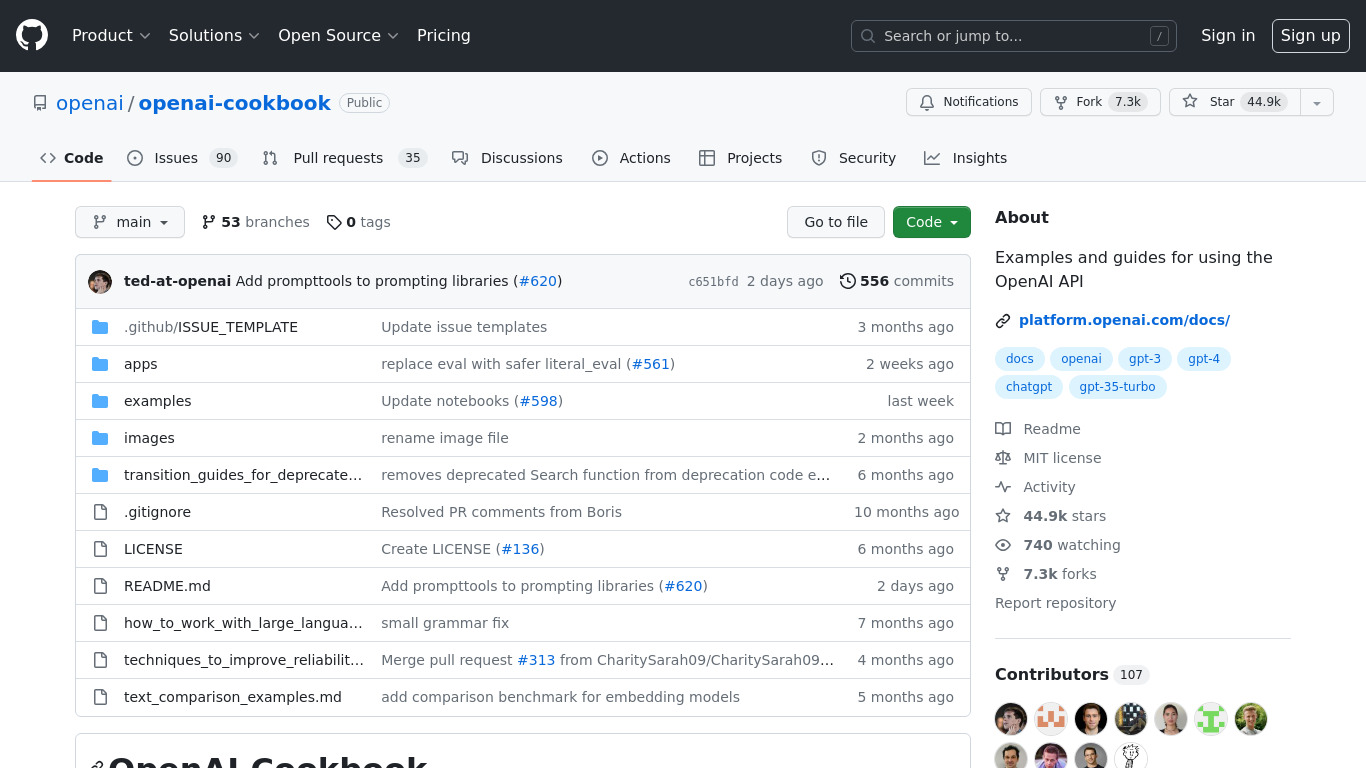Star the repository

tap(1235, 102)
